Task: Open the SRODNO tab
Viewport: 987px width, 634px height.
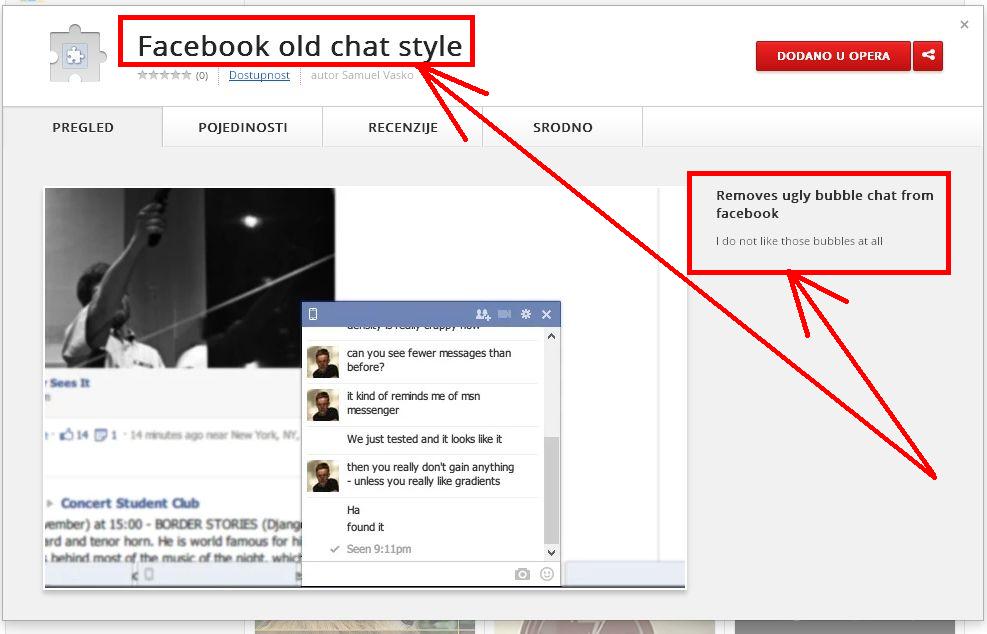Action: click(563, 127)
